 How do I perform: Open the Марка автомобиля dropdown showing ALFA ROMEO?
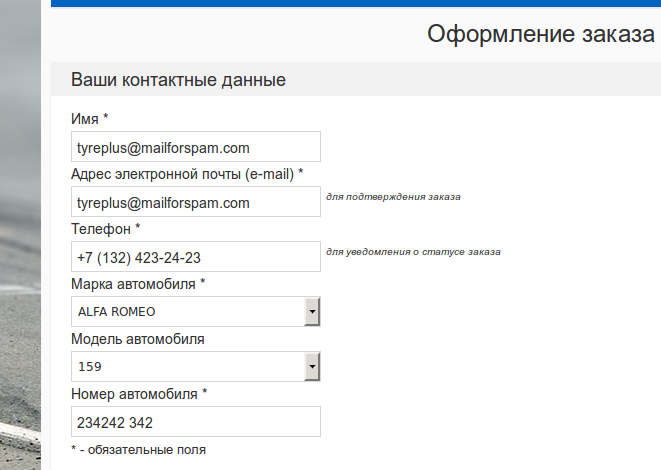(x=196, y=312)
